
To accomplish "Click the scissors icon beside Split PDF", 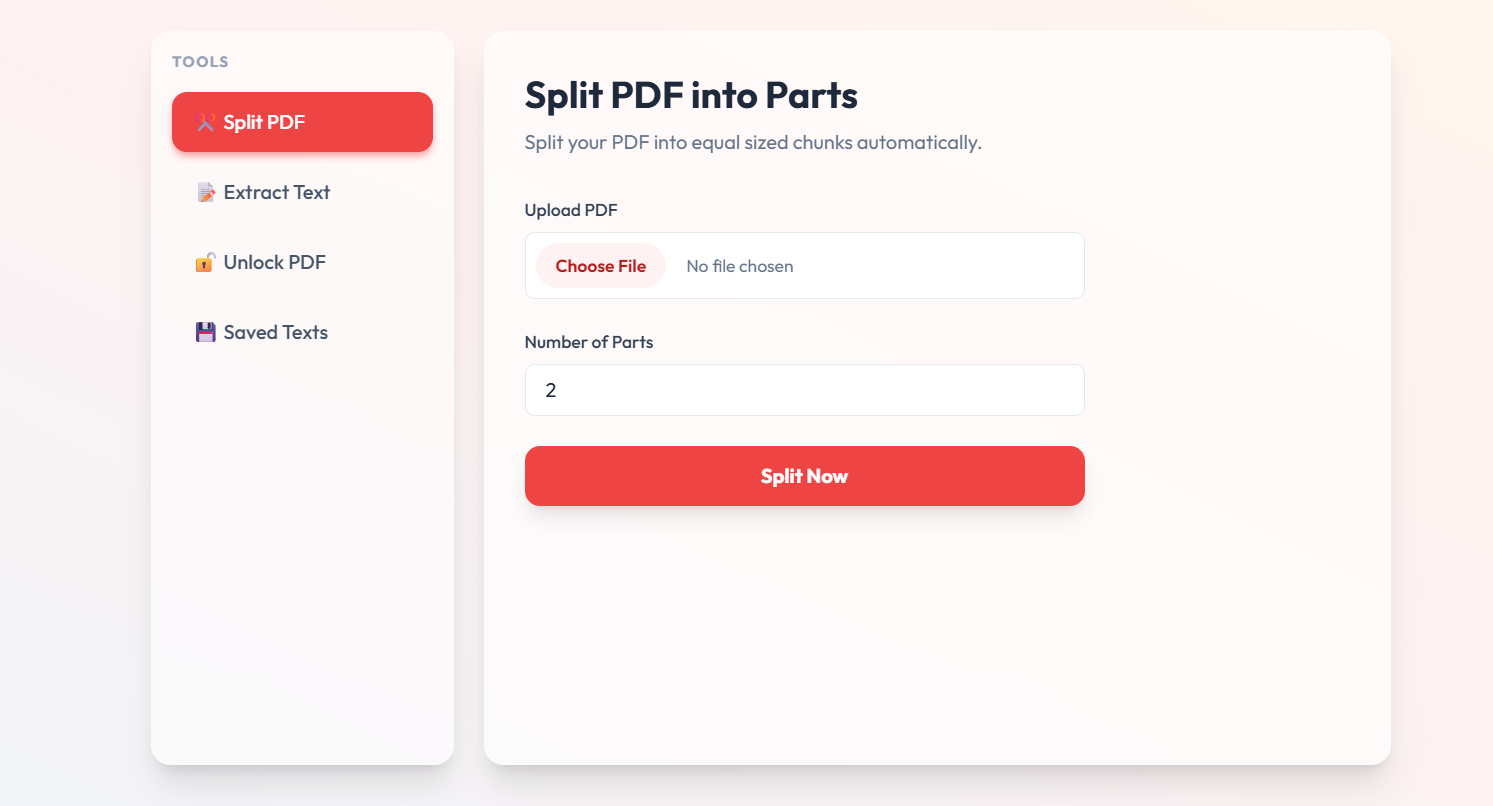I will pyautogui.click(x=206, y=123).
